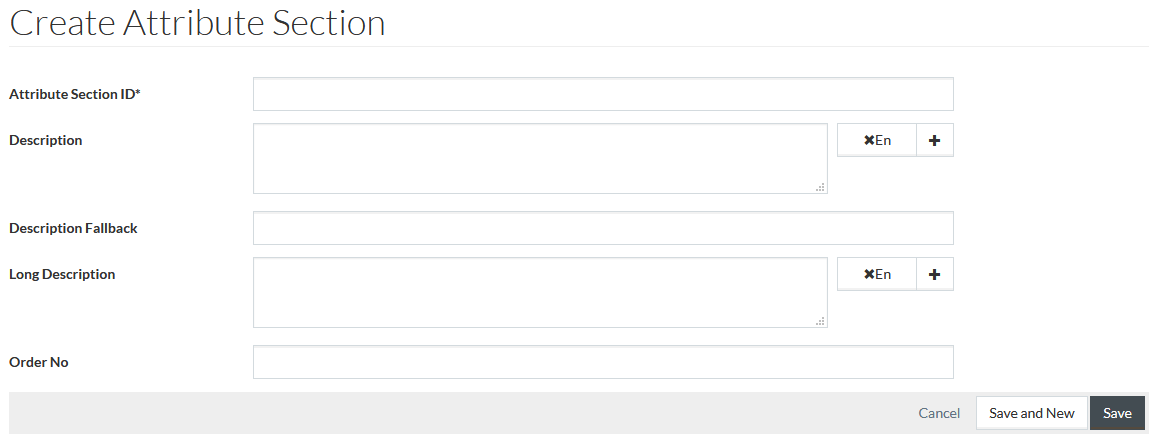Click the Attribute Section ID label
Image resolution: width=1154 pixels, height=438 pixels.
point(74,94)
